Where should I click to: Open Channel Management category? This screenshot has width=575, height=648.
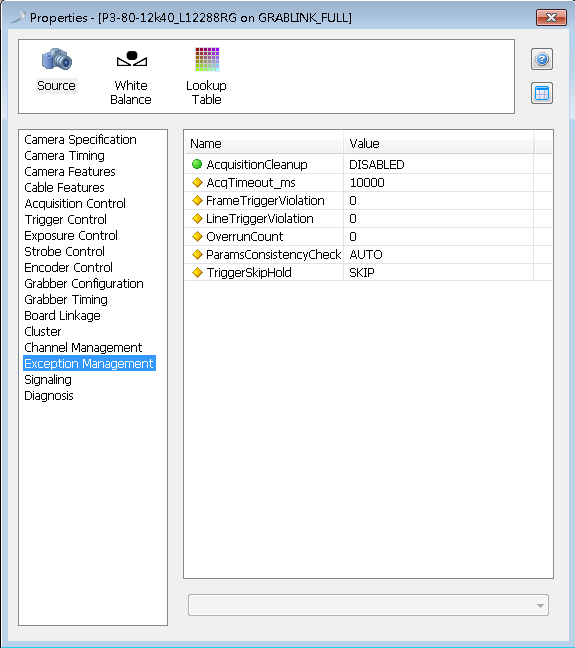(x=83, y=348)
